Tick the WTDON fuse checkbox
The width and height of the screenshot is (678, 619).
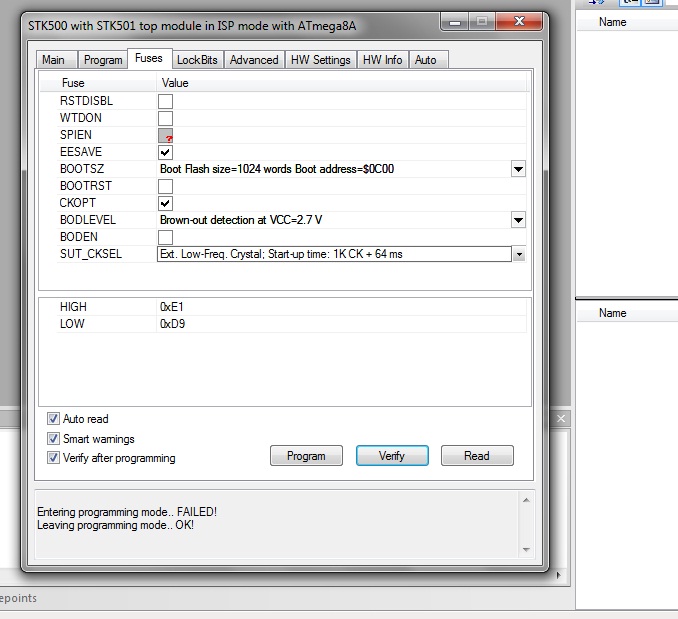pos(165,118)
